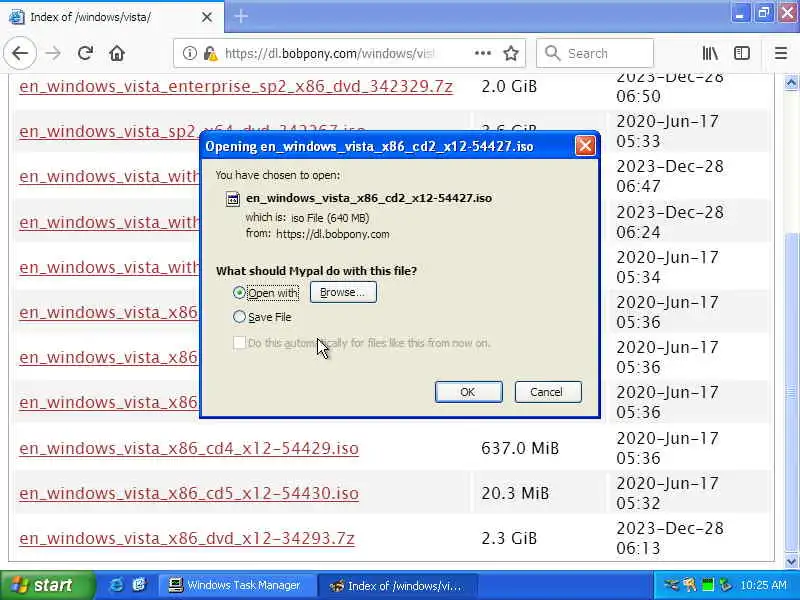
Task: Click the date 2023-Dec-28 06:13
Action: click(669, 538)
